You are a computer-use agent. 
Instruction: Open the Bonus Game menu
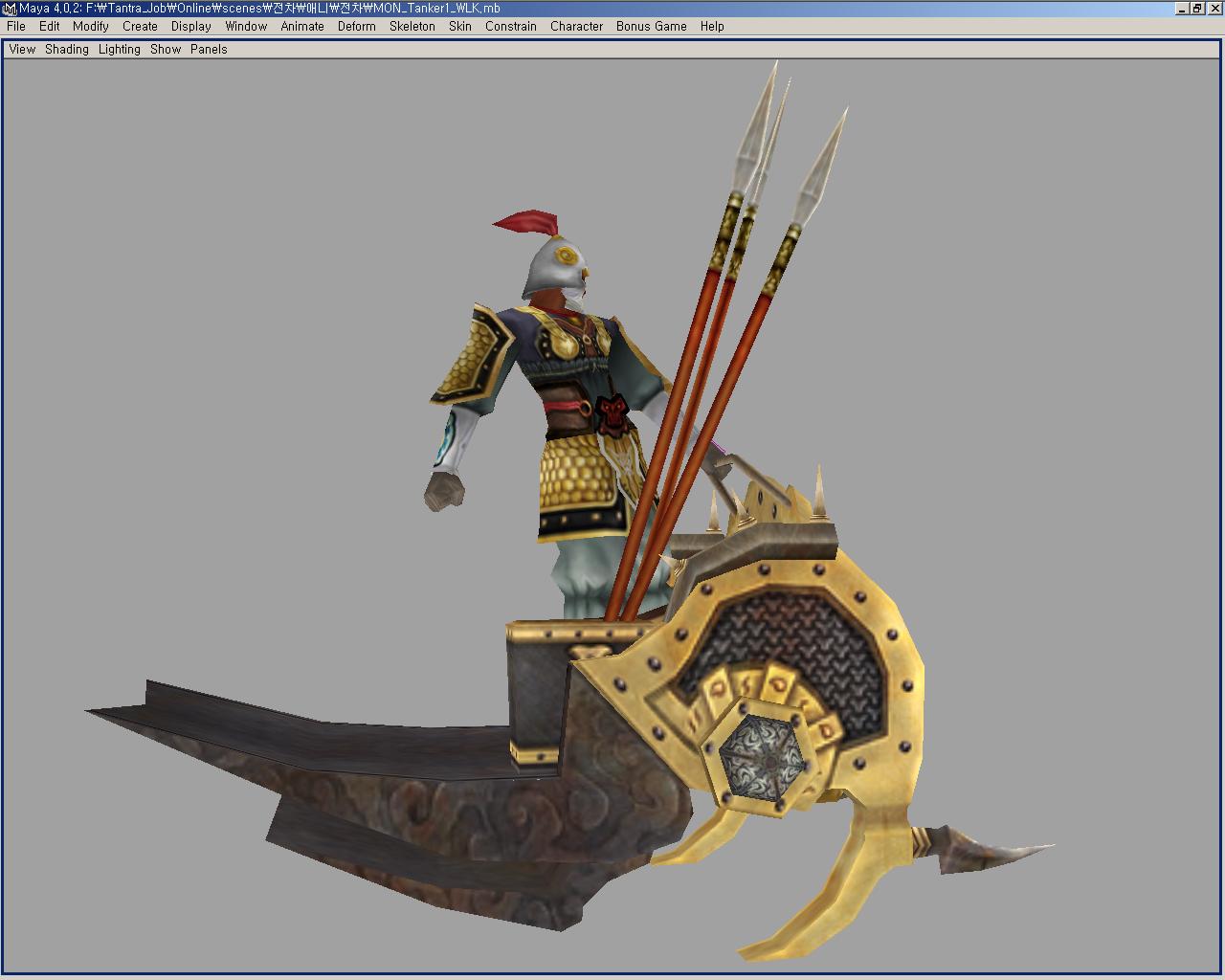651,27
